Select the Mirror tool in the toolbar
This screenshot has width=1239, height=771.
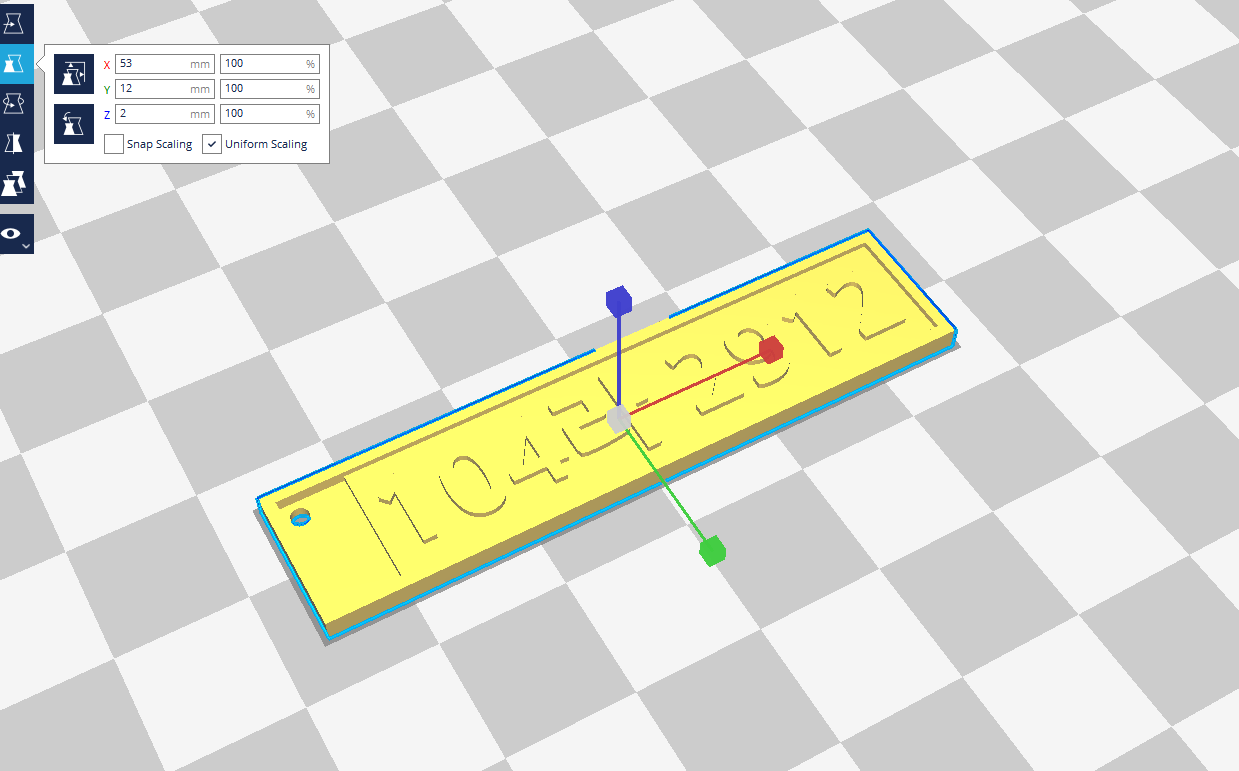click(x=14, y=143)
